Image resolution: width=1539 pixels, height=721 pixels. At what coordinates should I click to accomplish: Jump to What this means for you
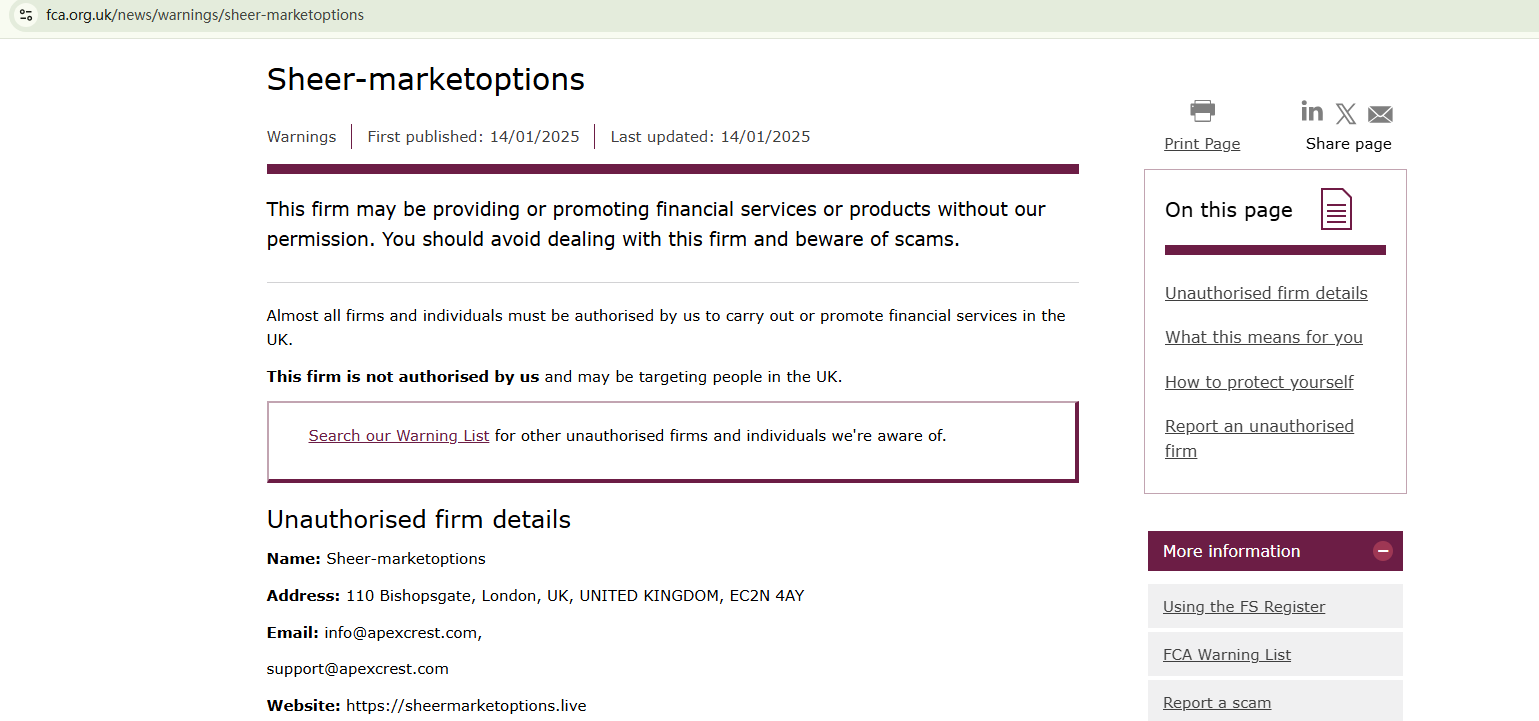(x=1264, y=337)
